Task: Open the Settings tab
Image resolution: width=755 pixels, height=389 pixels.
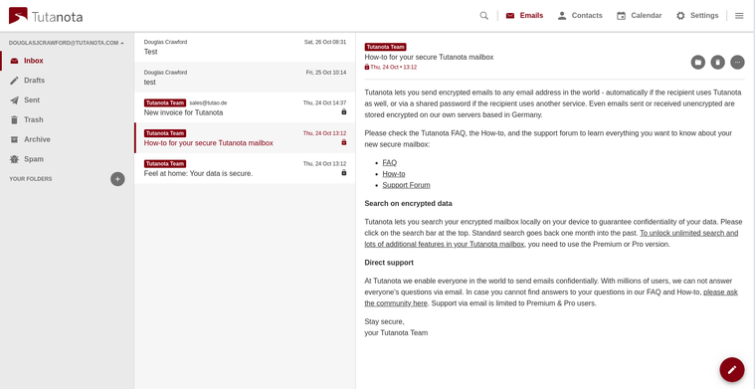Action: (697, 15)
